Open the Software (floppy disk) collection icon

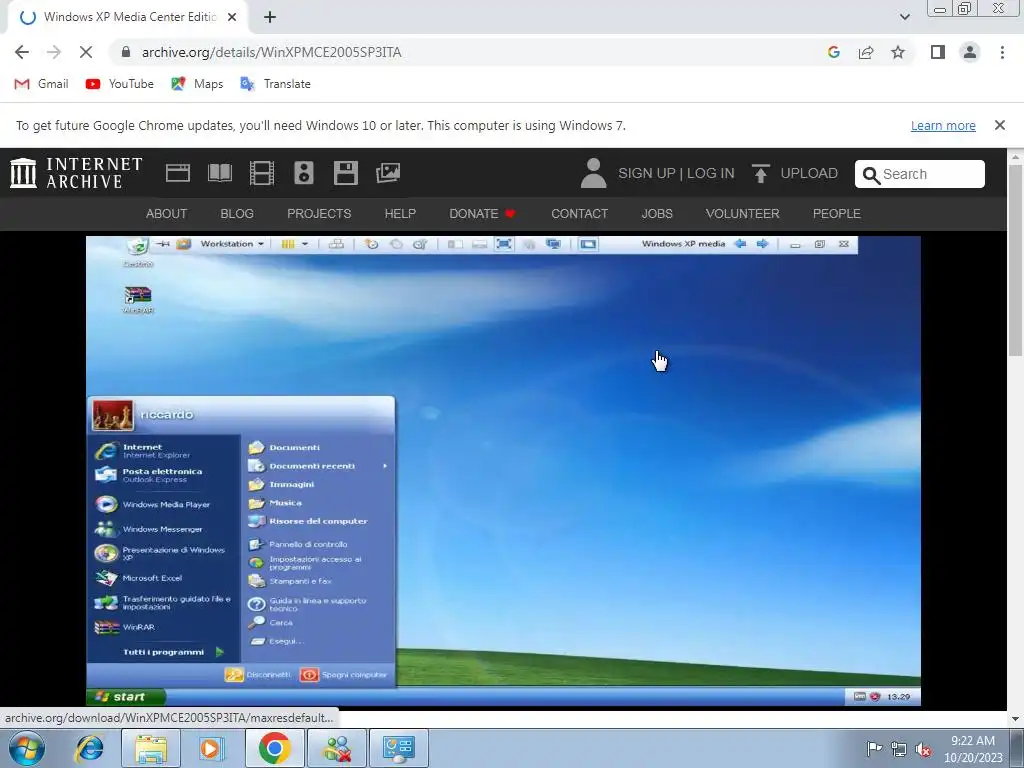(345, 173)
